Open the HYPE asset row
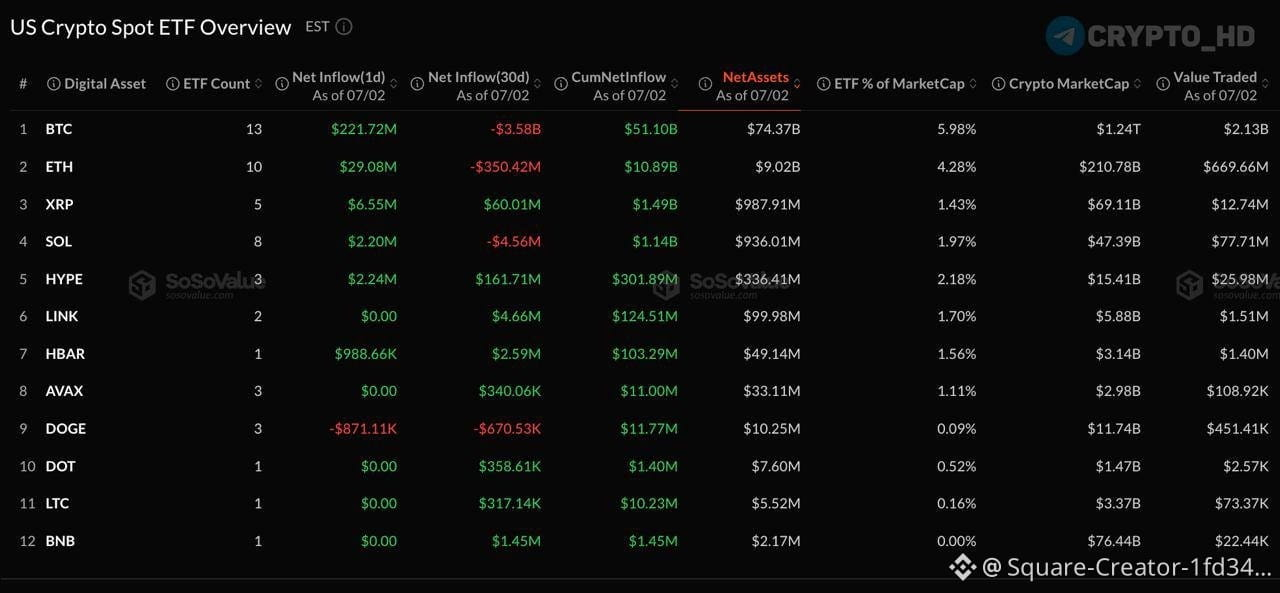The image size is (1280, 593). (x=640, y=279)
